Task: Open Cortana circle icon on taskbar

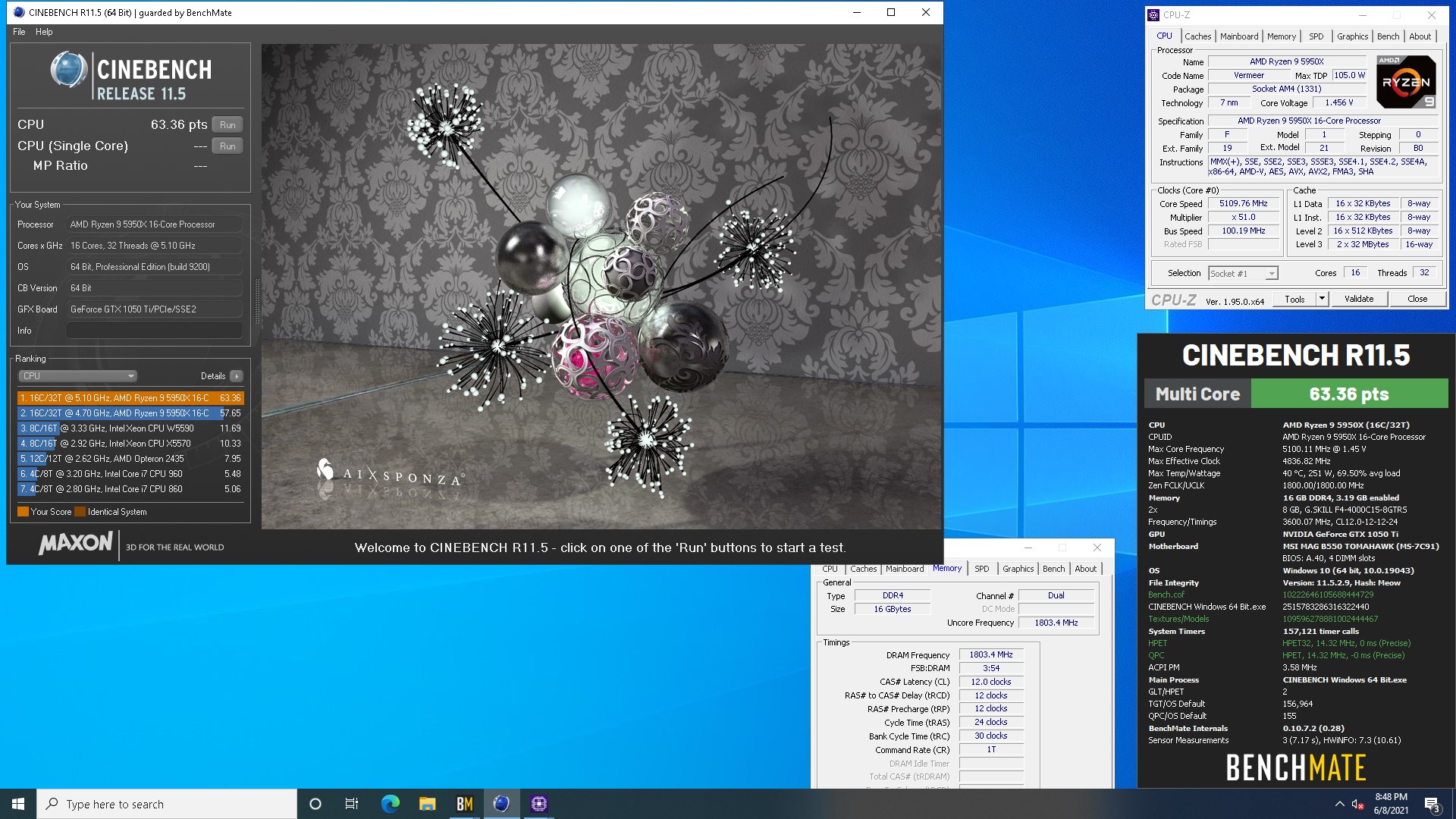Action: click(315, 804)
